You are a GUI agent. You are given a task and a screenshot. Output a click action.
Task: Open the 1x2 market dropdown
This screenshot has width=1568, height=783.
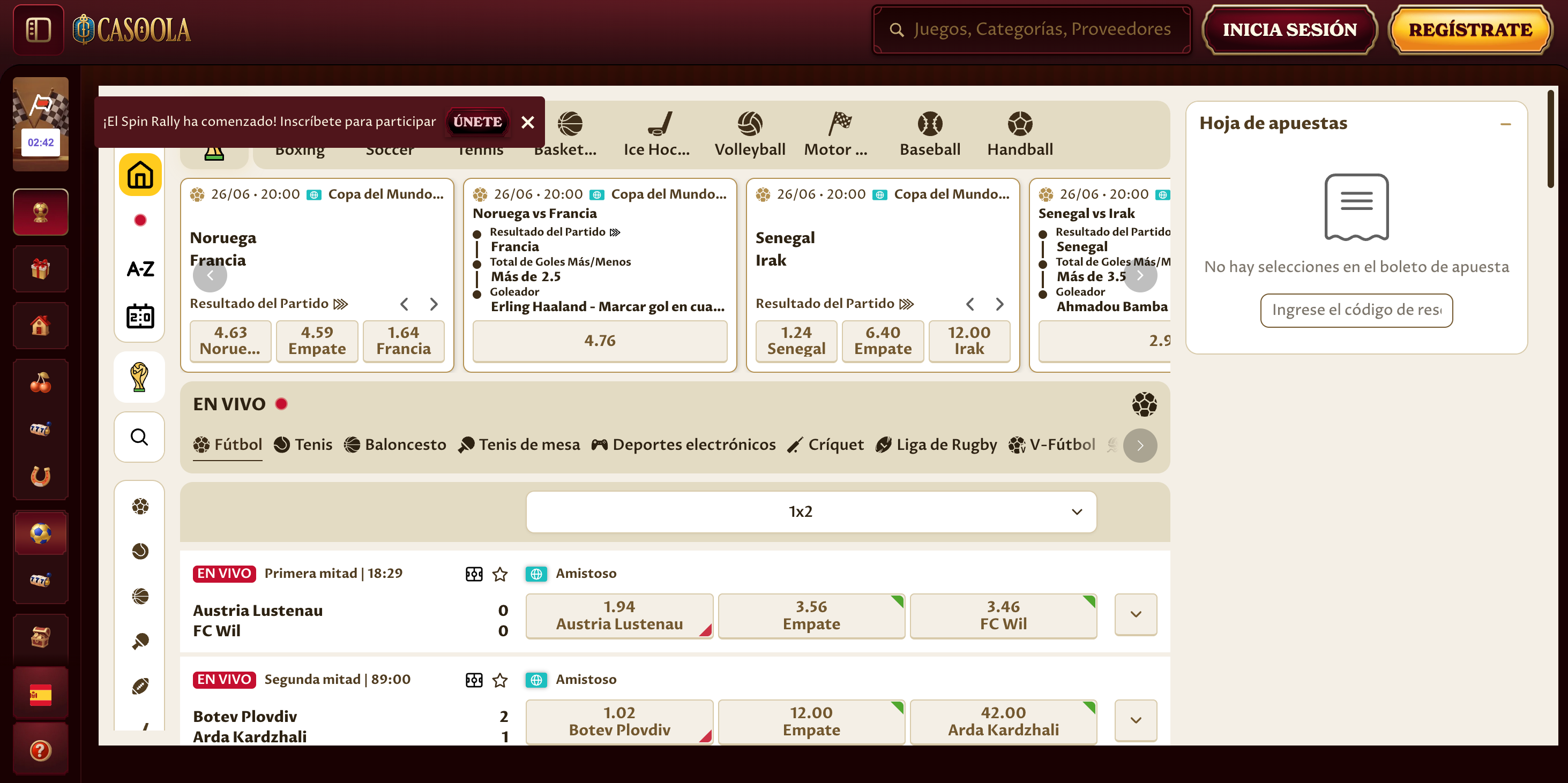point(811,511)
